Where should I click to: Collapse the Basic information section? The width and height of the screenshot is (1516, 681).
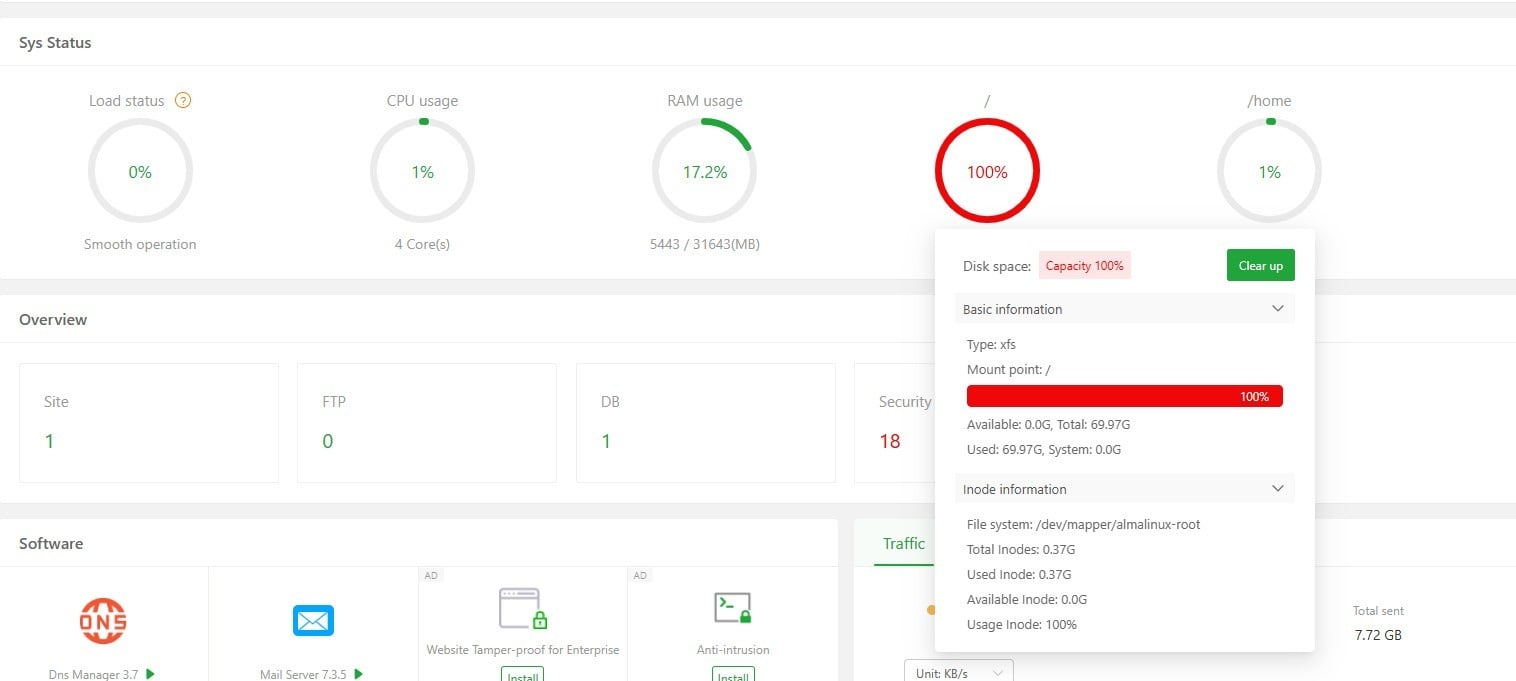(1277, 309)
